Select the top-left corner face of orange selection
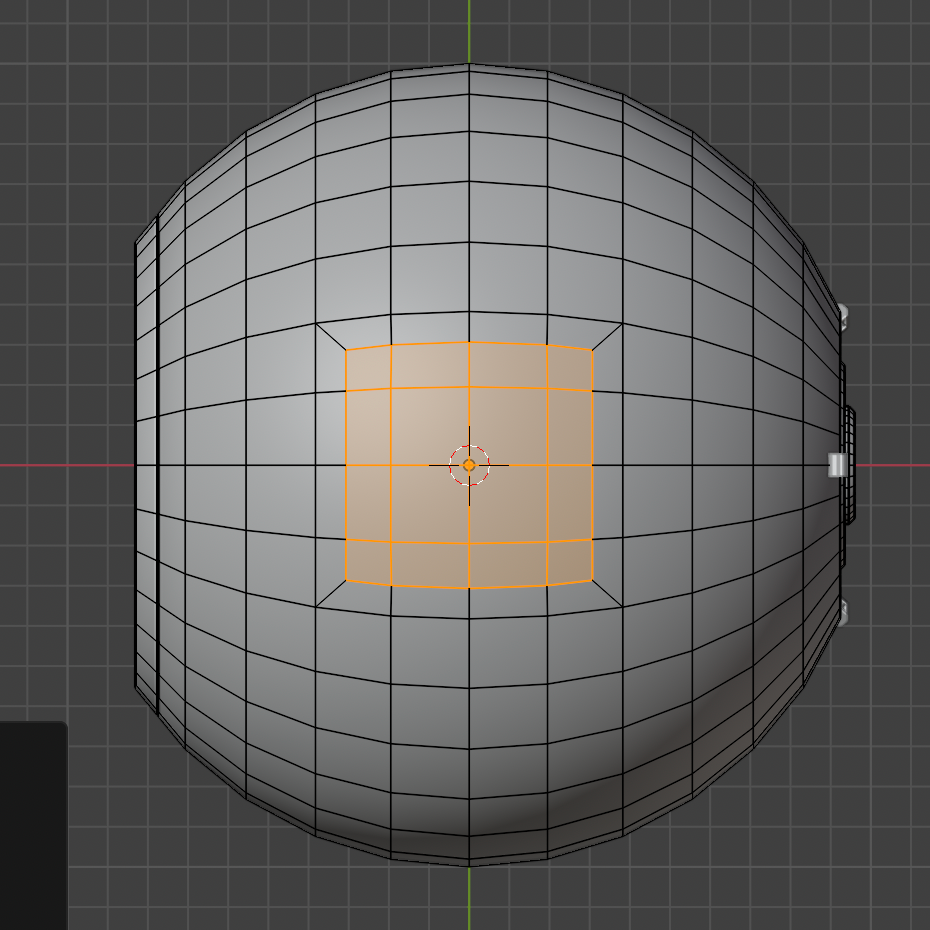 pos(368,368)
